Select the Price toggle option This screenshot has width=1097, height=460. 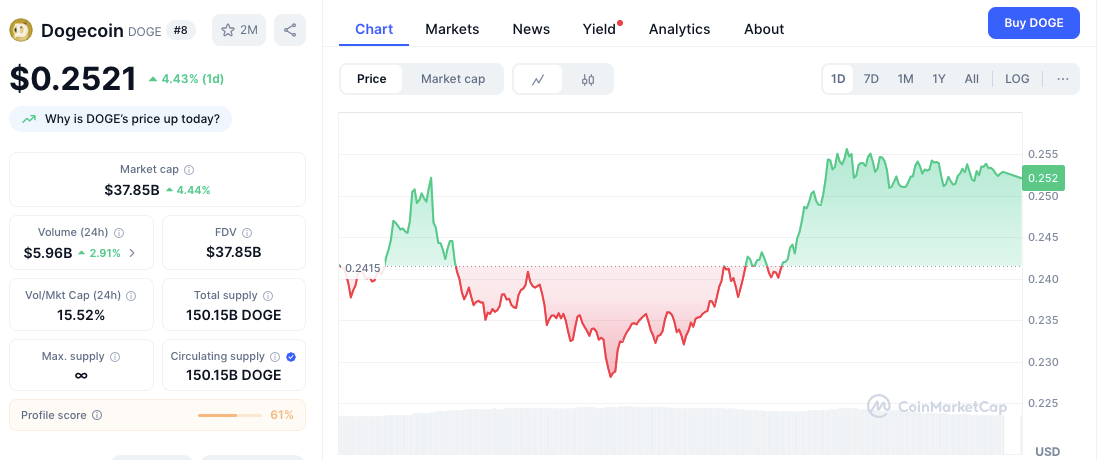(x=371, y=79)
